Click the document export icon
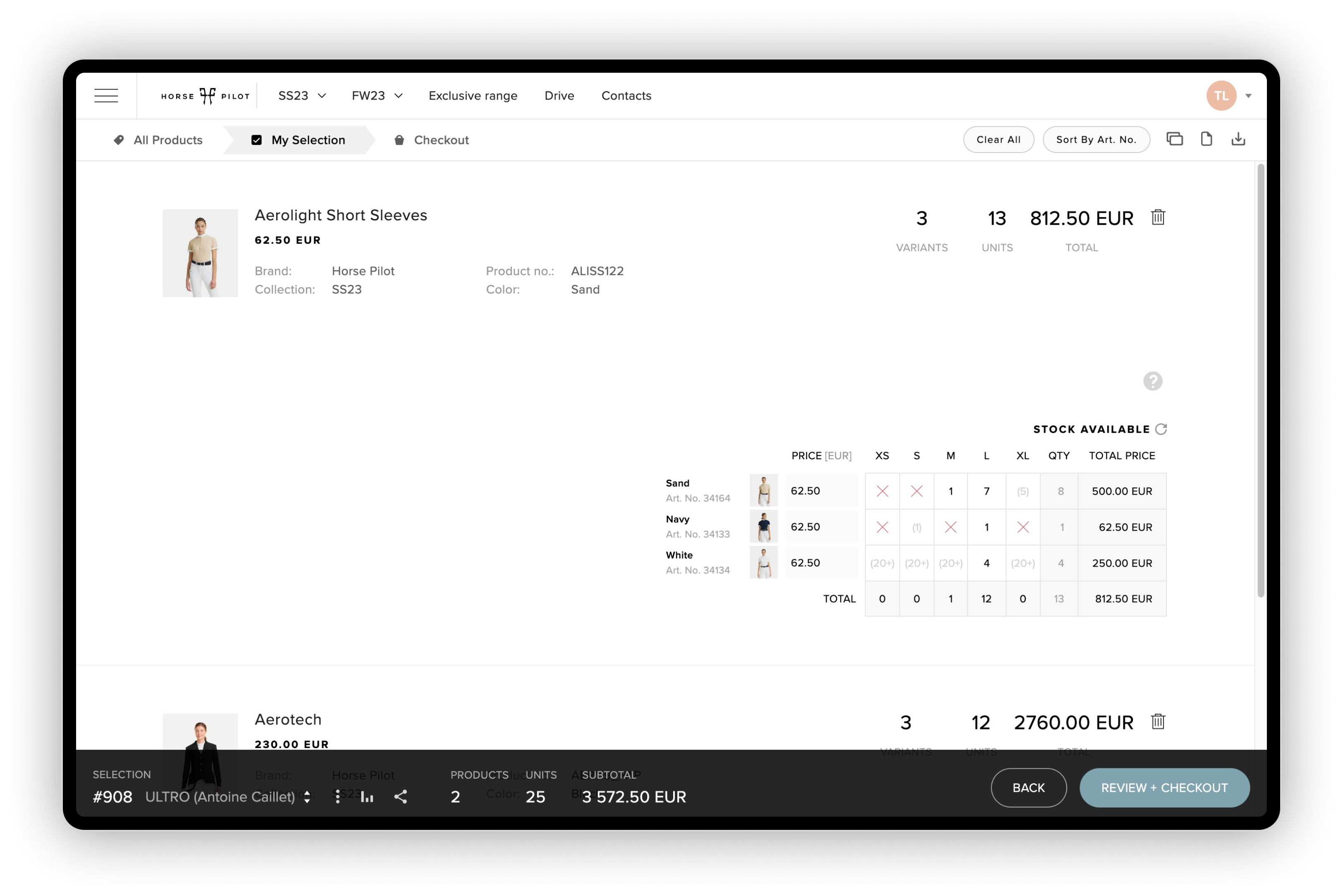This screenshot has height=896, width=1343. pyautogui.click(x=1207, y=139)
